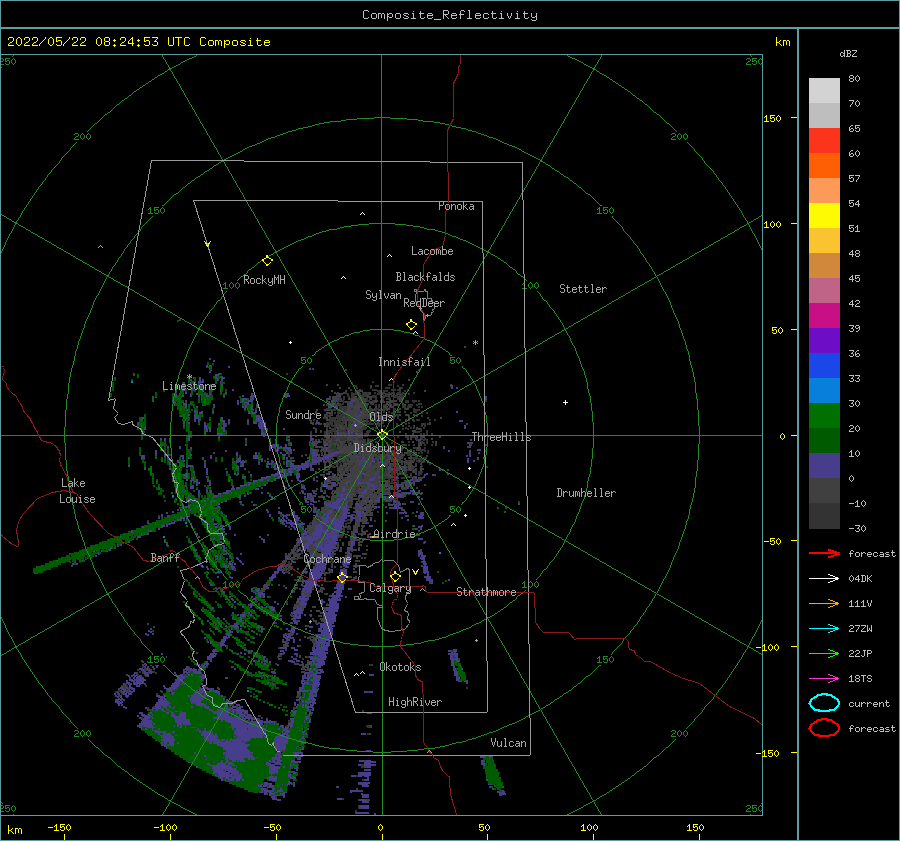Click the yellow diamond marker above Calgary label

pyautogui.click(x=395, y=576)
